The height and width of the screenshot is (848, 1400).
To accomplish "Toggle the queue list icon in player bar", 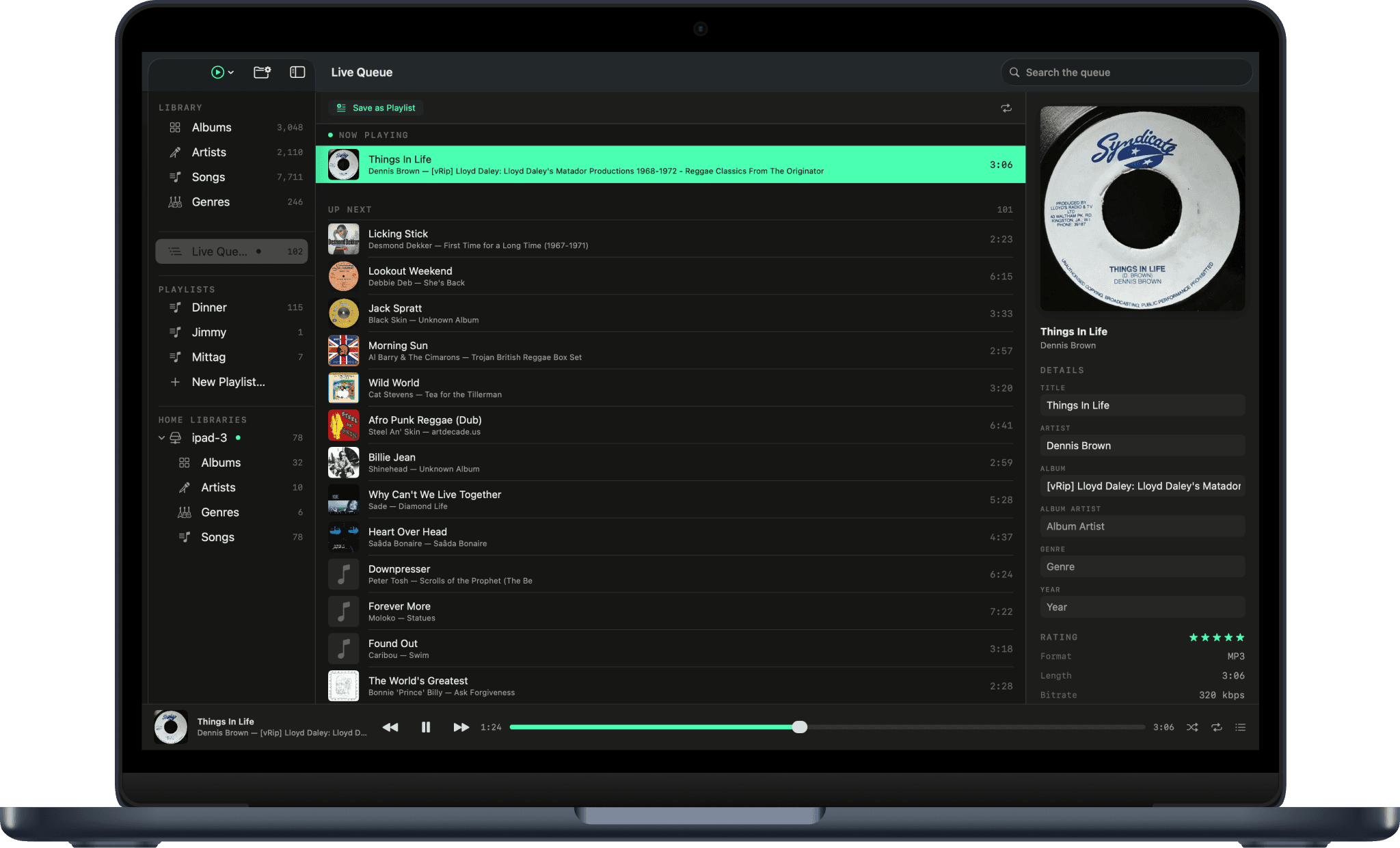I will point(1241,727).
